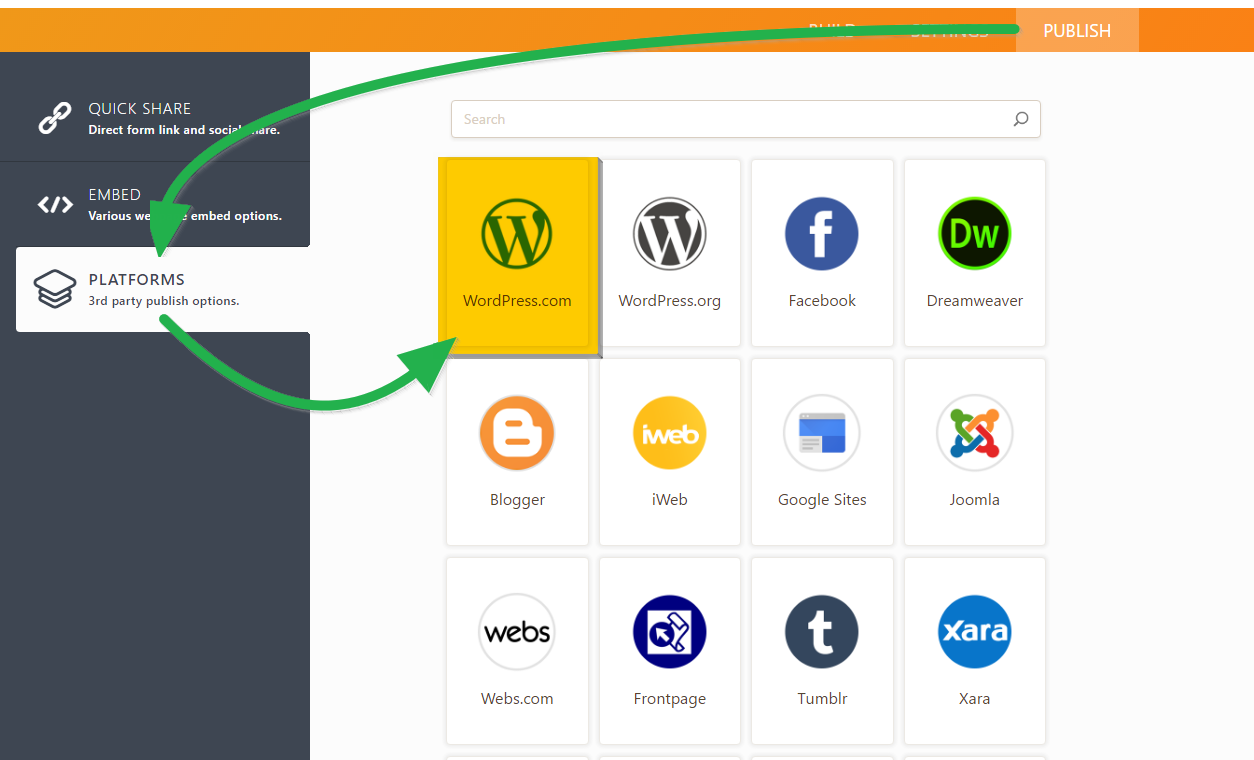The width and height of the screenshot is (1254, 760).
Task: Click the Embed code brackets icon
Action: click(x=55, y=205)
